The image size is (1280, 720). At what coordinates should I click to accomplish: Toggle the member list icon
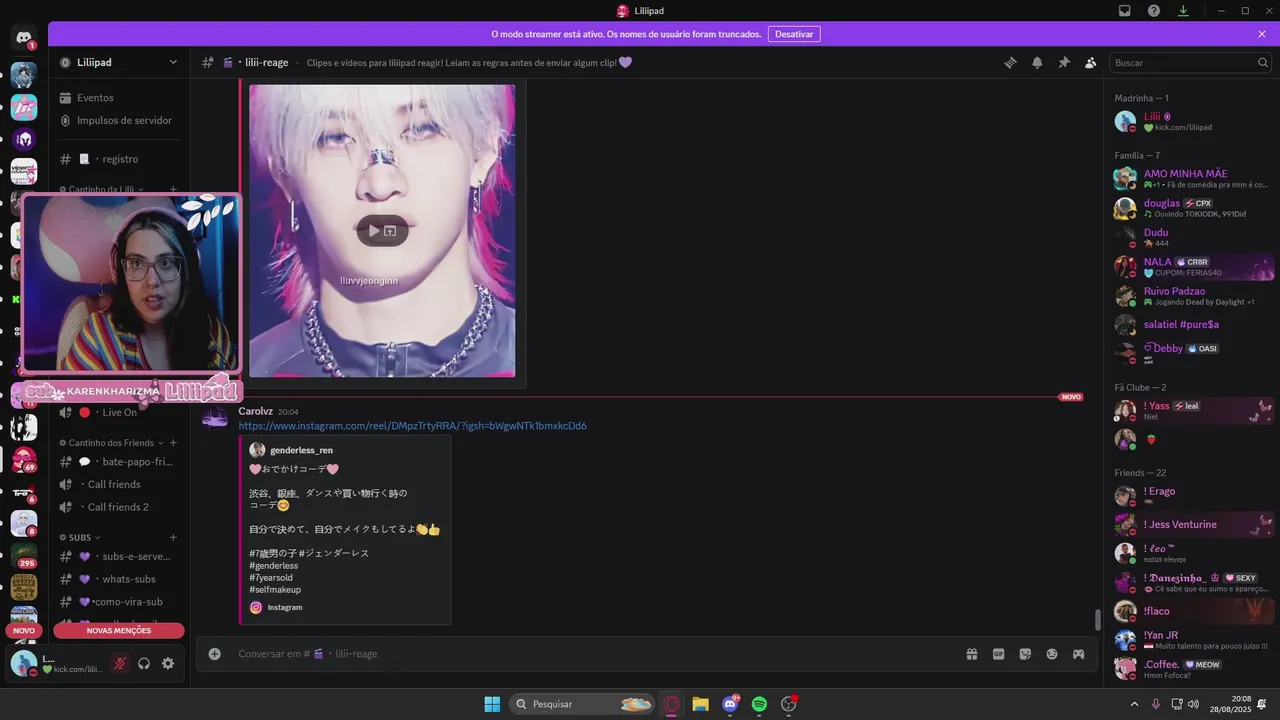[1090, 62]
